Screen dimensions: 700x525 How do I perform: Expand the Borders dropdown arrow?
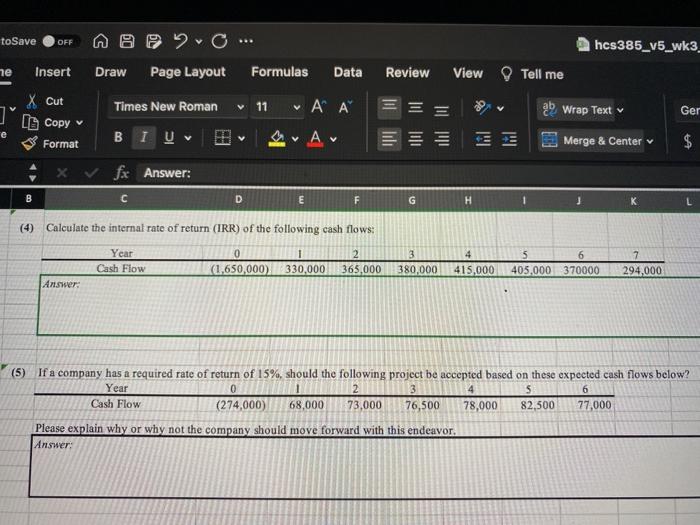pos(241,139)
